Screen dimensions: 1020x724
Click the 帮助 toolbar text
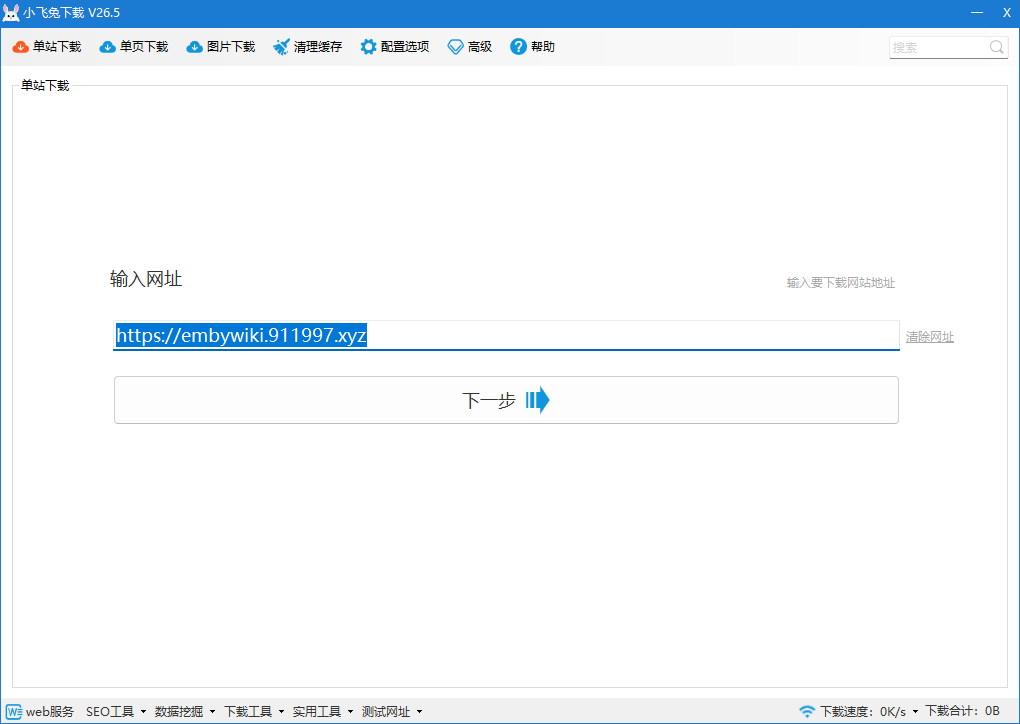(543, 47)
